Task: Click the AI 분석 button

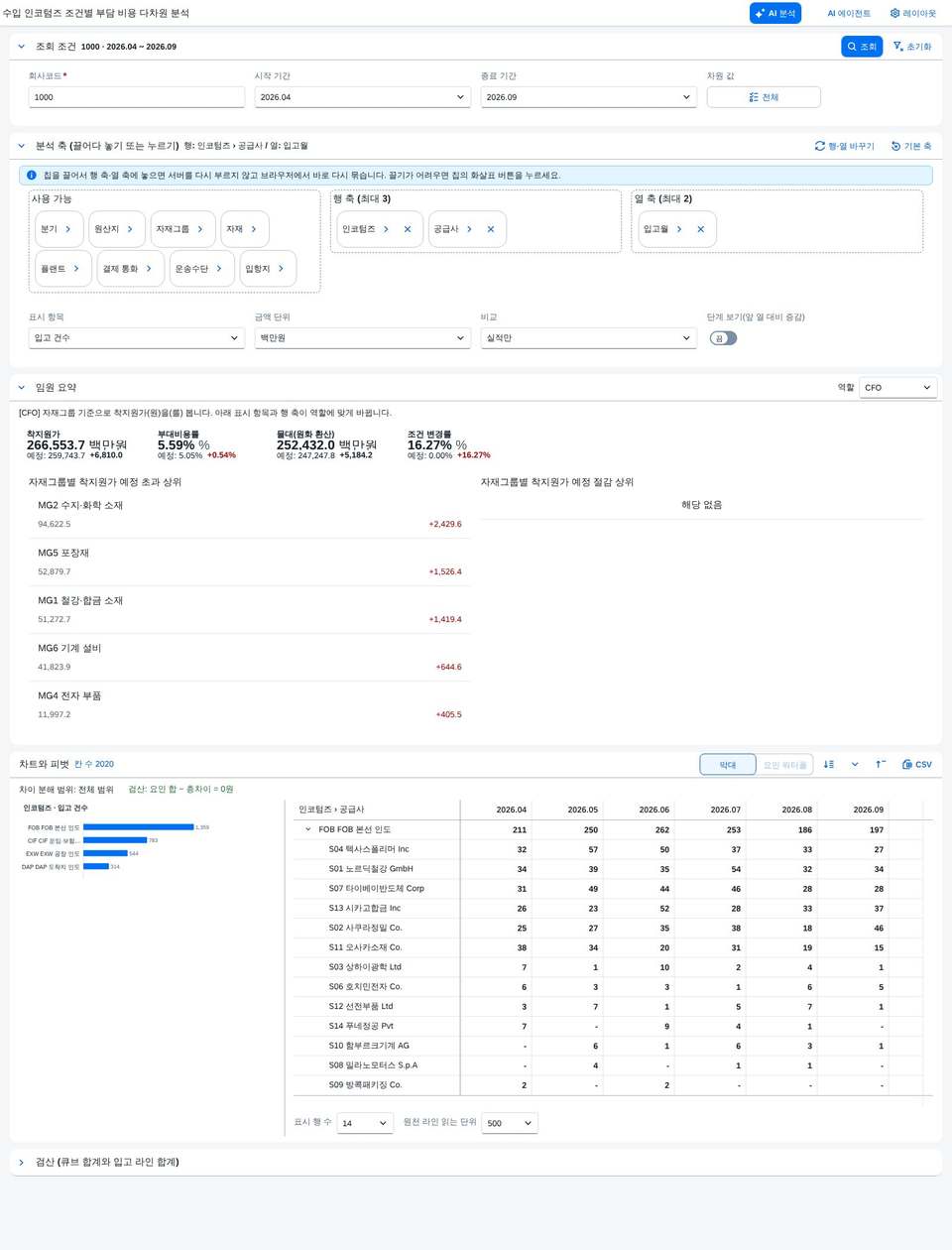Action: click(774, 13)
